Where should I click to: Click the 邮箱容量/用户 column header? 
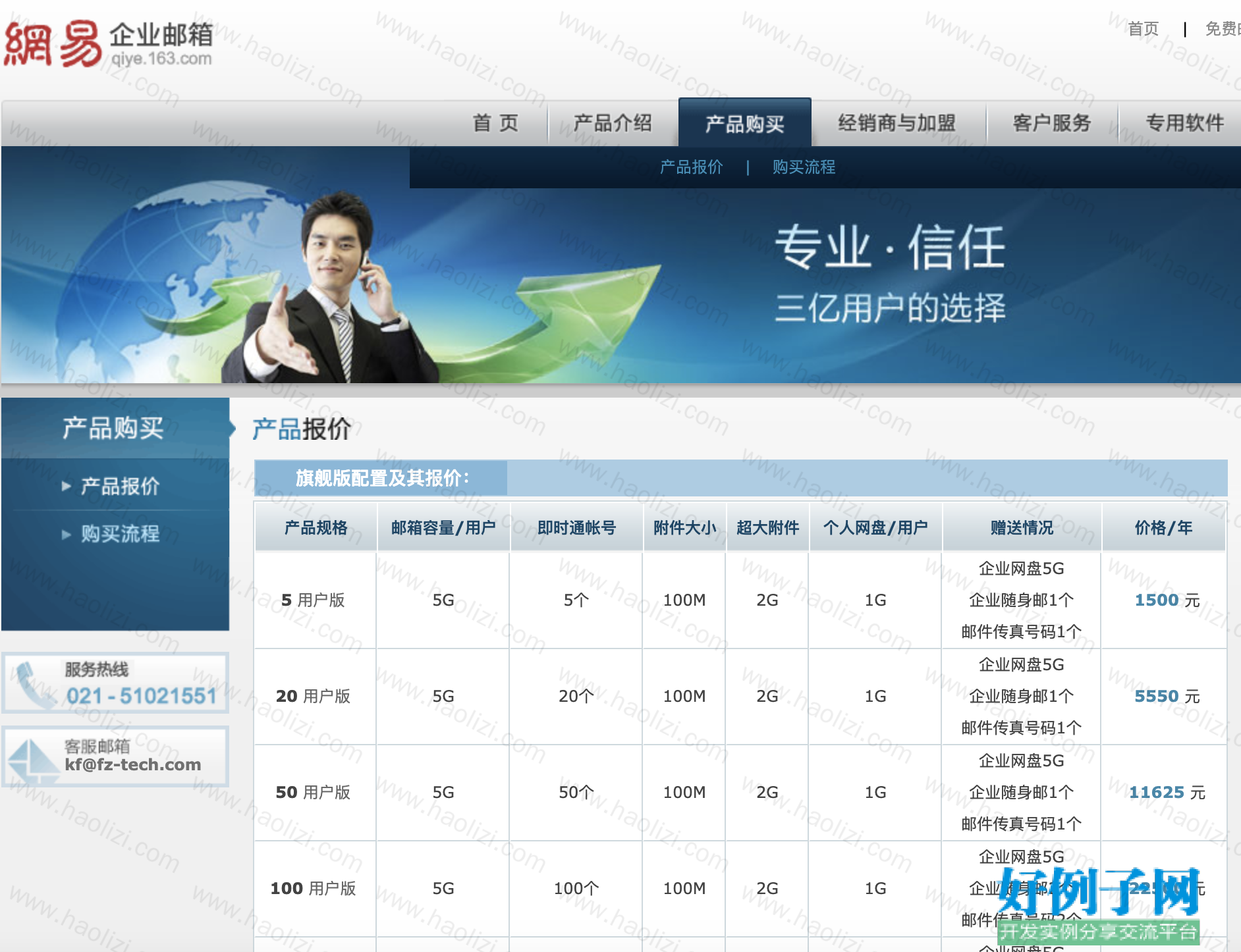pos(443,527)
